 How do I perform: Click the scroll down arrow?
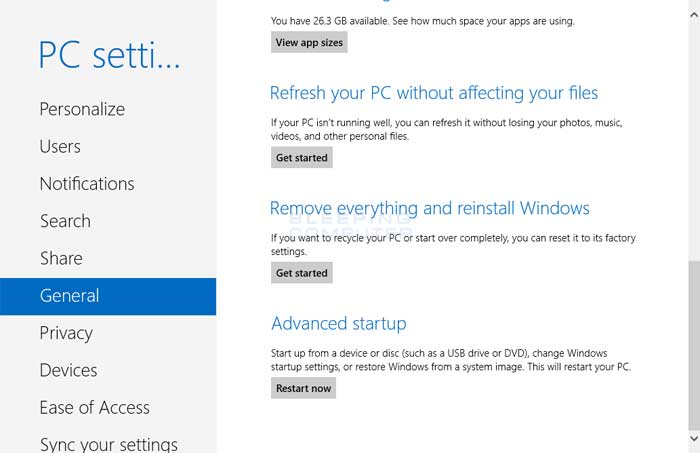click(694, 439)
